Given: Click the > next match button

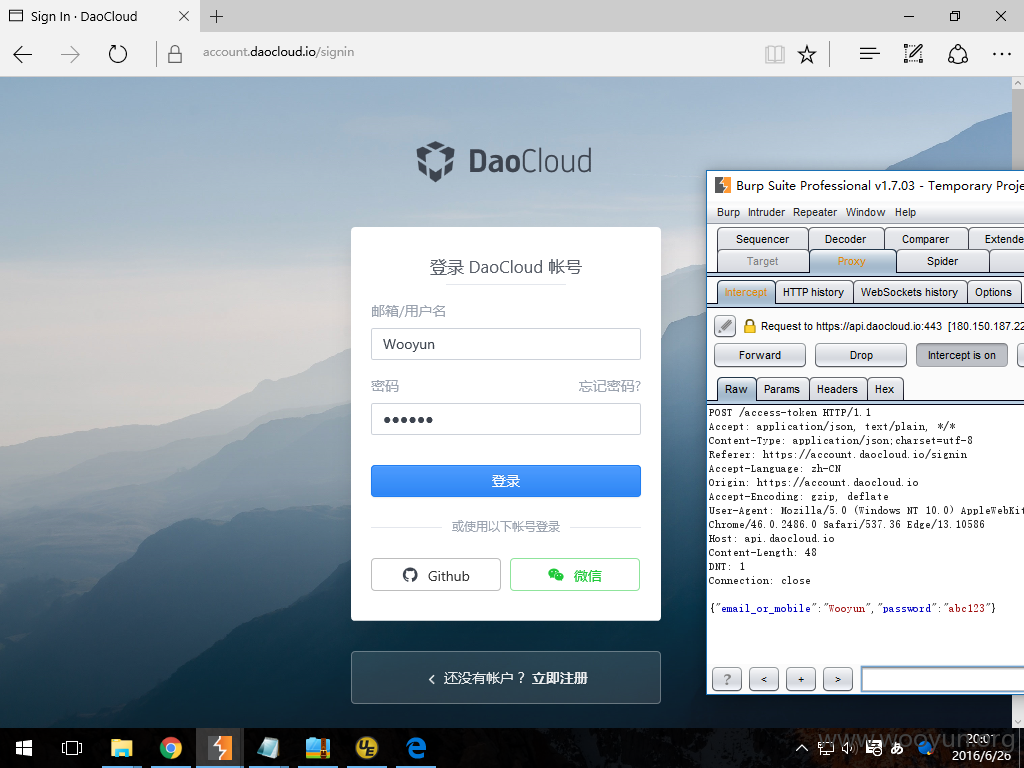Looking at the screenshot, I should [x=838, y=679].
